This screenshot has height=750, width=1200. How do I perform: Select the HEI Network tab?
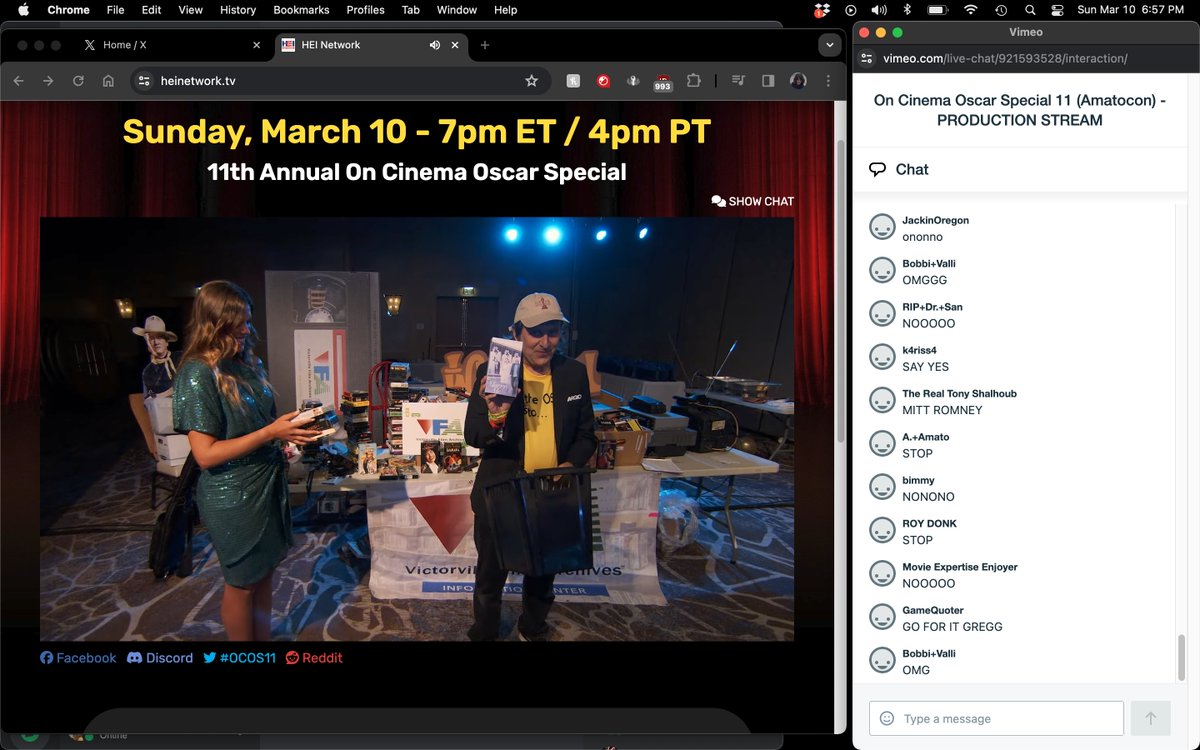(x=370, y=45)
